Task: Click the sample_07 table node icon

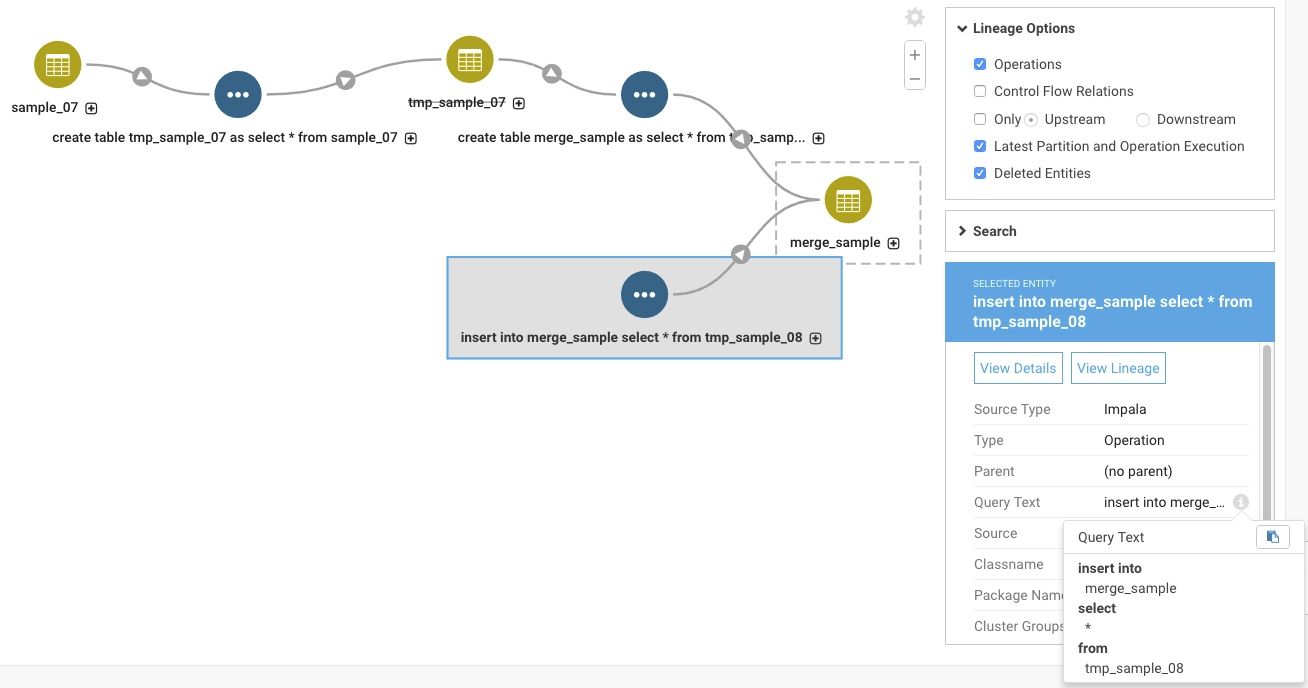Action: (58, 65)
